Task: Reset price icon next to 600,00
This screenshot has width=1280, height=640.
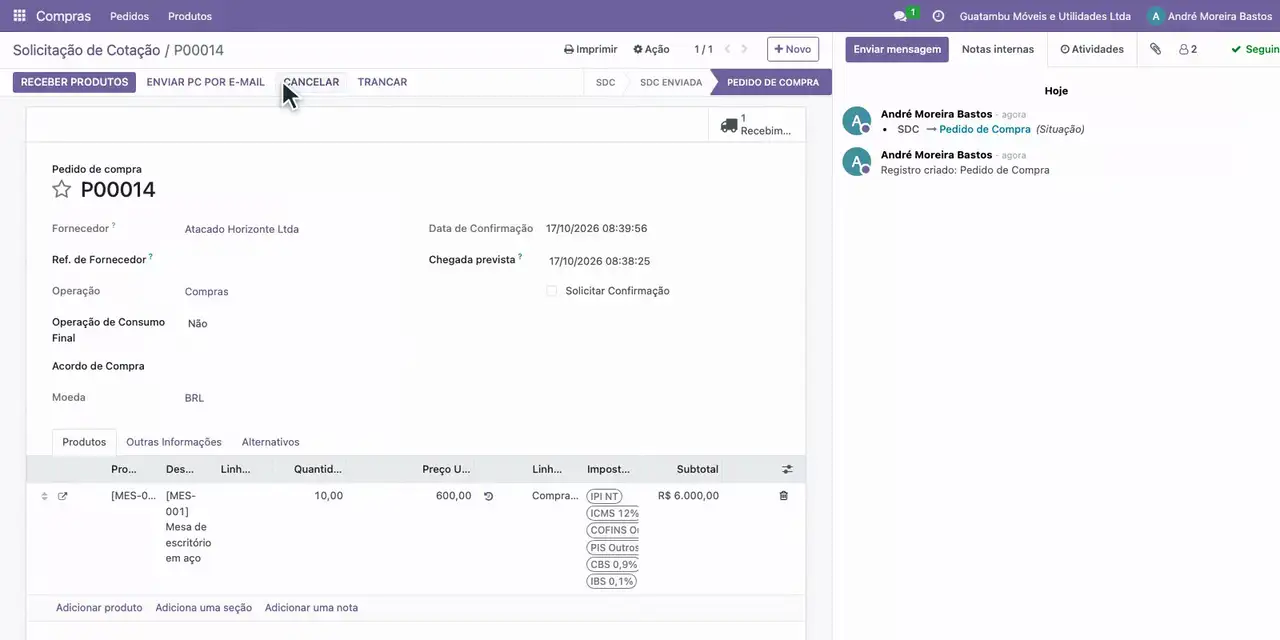Action: (x=488, y=496)
